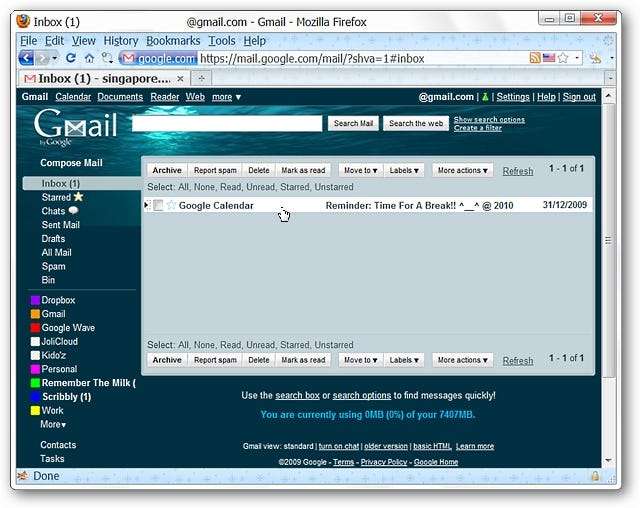Close the Inbox (1) tab
Image resolution: width=640 pixels, height=508 pixels.
pos(180,78)
